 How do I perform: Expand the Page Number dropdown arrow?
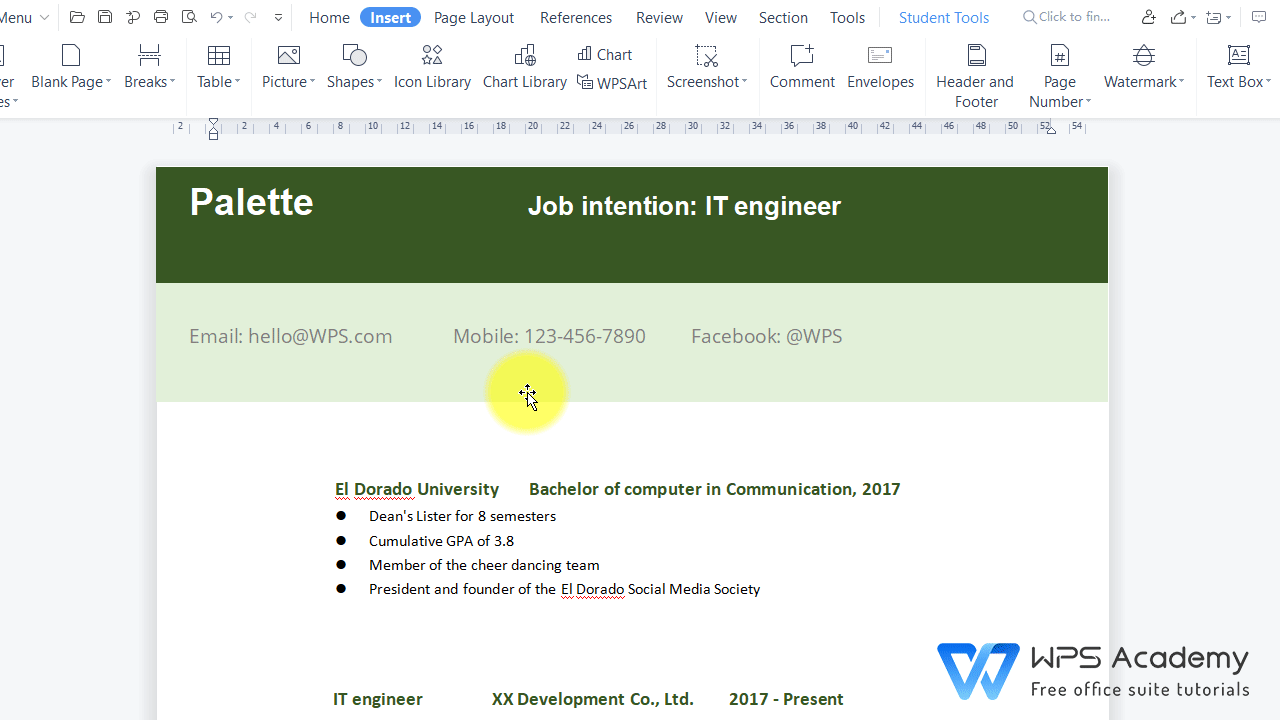point(1088,102)
